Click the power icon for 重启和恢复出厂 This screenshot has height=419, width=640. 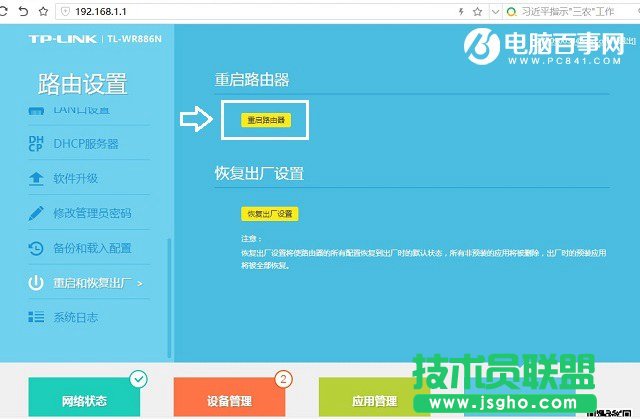[36, 283]
